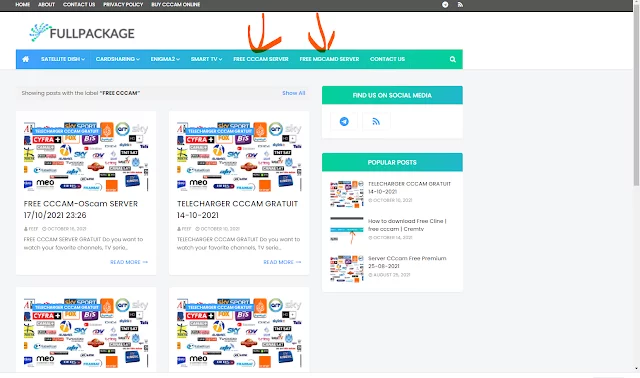Expand the Smart TV menu

pyautogui.click(x=206, y=59)
